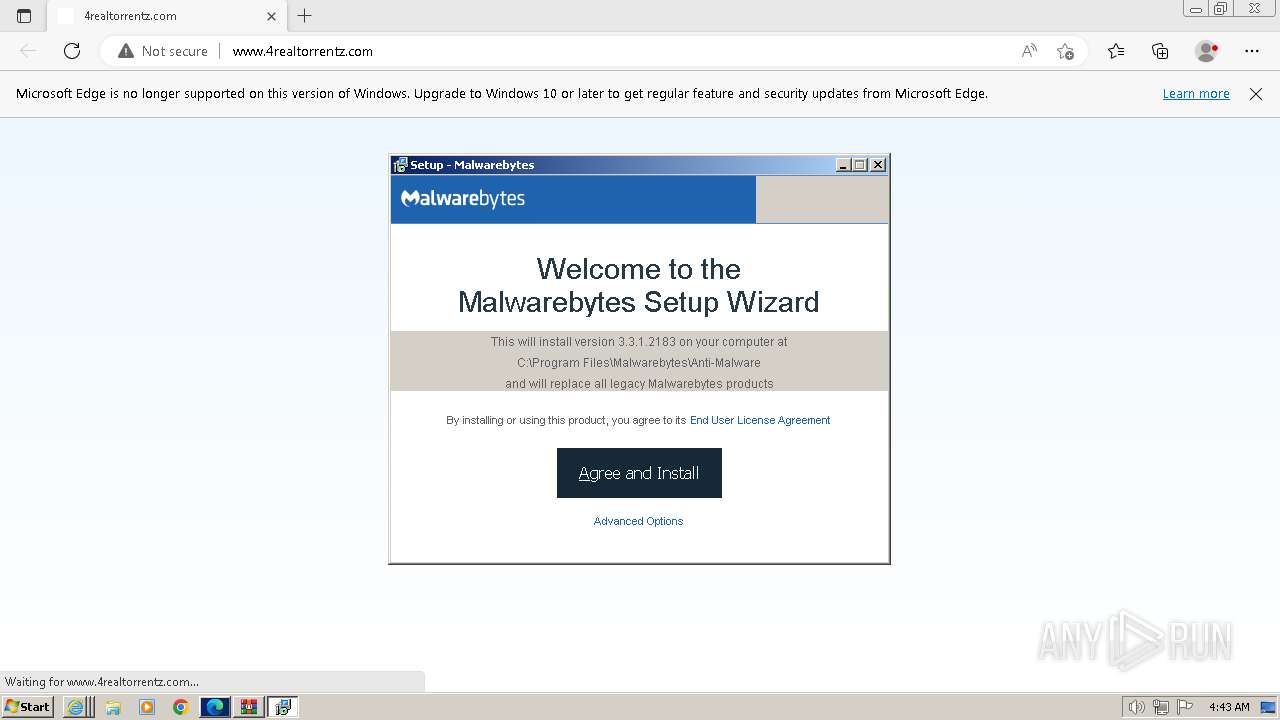This screenshot has width=1280, height=720.
Task: Reload the page with the refresh icon
Action: (72, 51)
